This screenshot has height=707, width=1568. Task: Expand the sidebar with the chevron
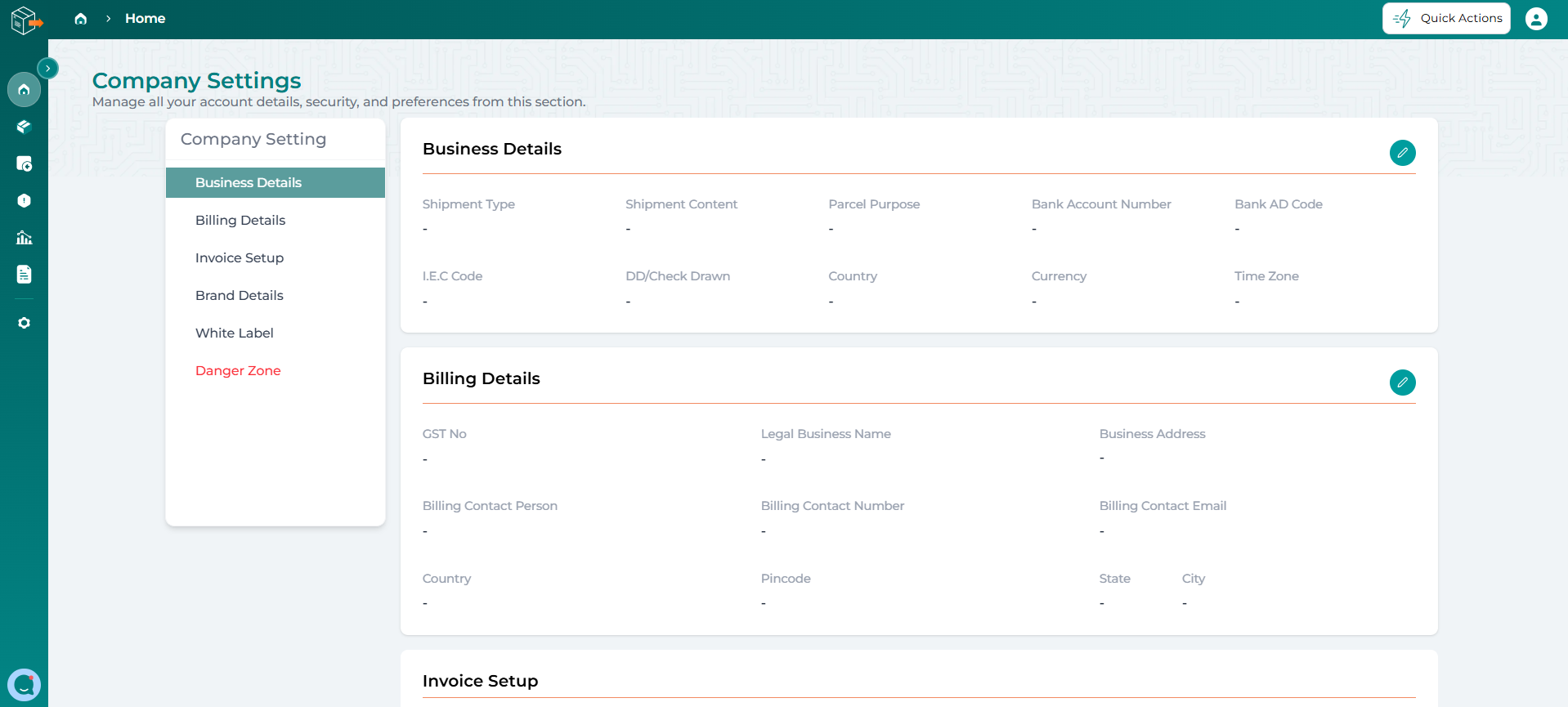tap(48, 68)
